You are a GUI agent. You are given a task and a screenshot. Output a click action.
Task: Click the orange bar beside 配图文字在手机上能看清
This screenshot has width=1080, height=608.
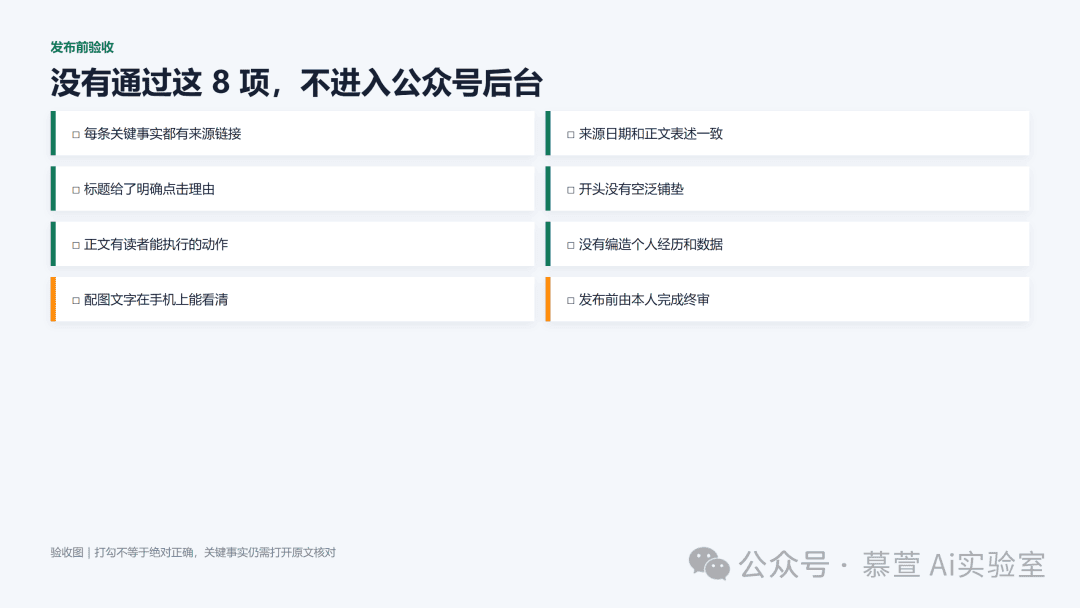pyautogui.click(x=53, y=299)
